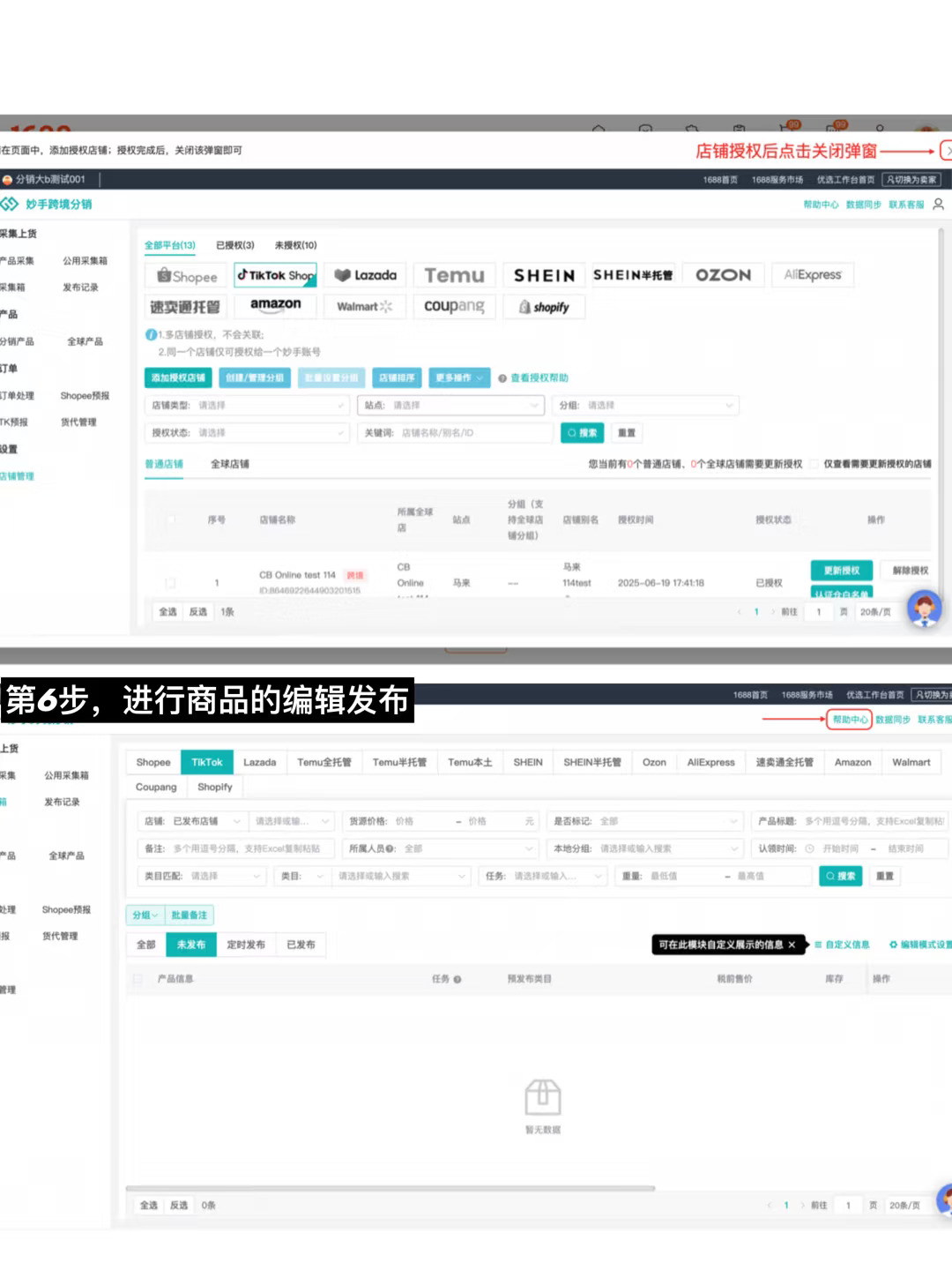The image size is (952, 1270).
Task: Pick the SHEIN platform logo card
Action: [545, 275]
